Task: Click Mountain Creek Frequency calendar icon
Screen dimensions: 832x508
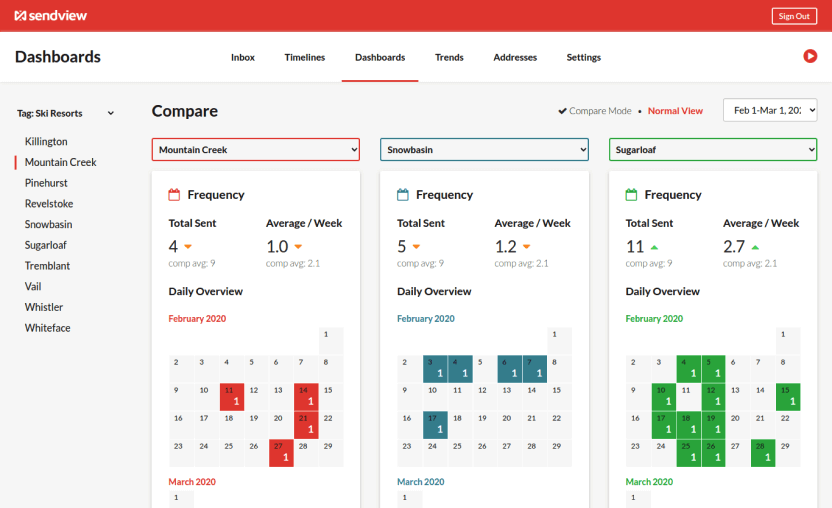Action: [174, 195]
